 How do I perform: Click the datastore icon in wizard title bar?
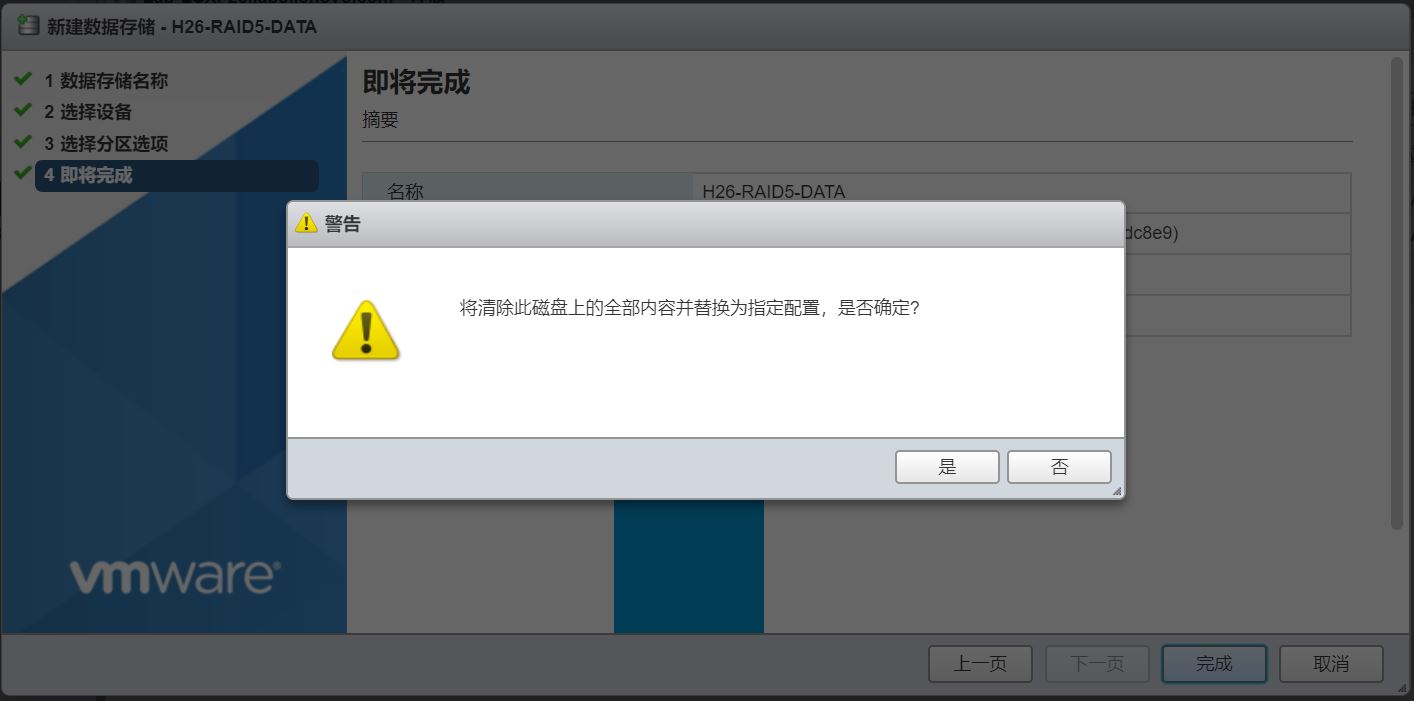coord(28,26)
